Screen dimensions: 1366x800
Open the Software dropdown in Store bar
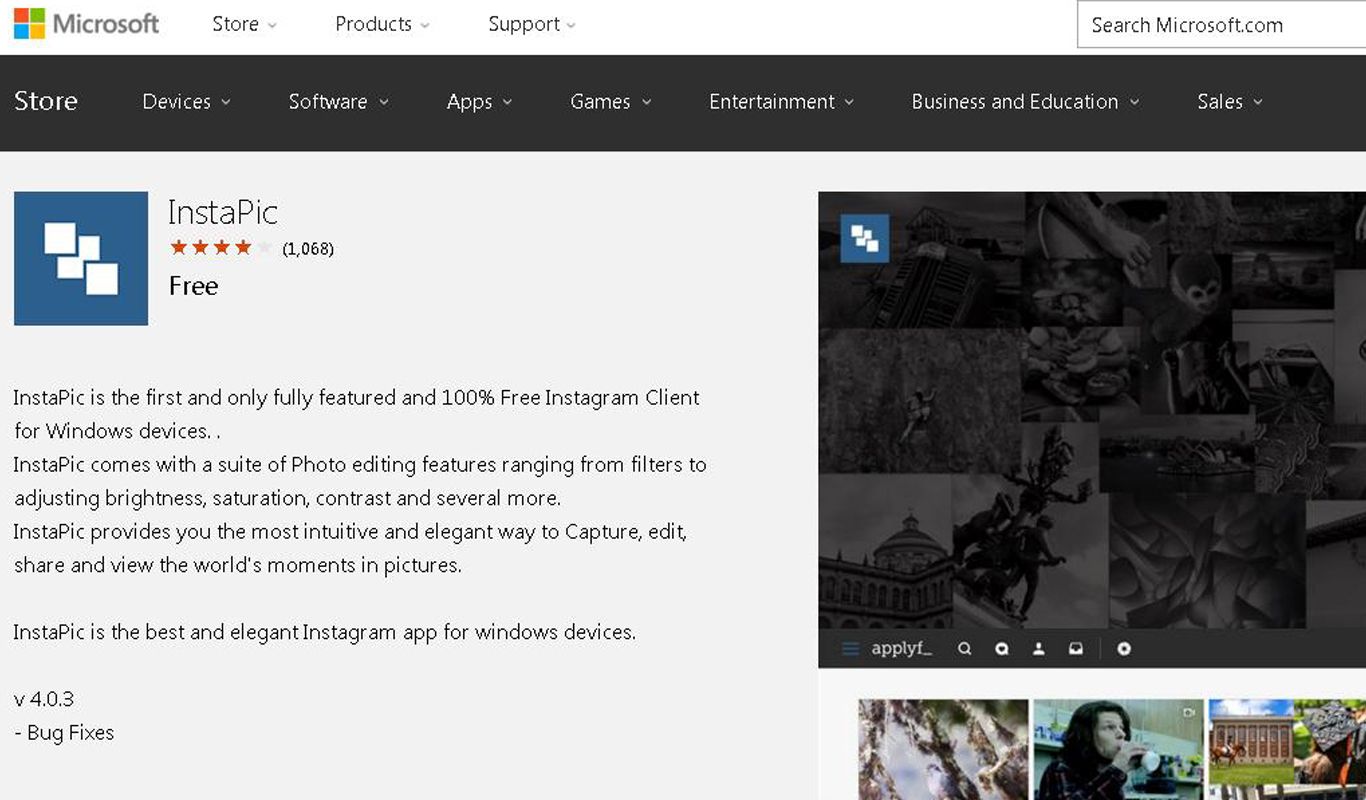(339, 101)
